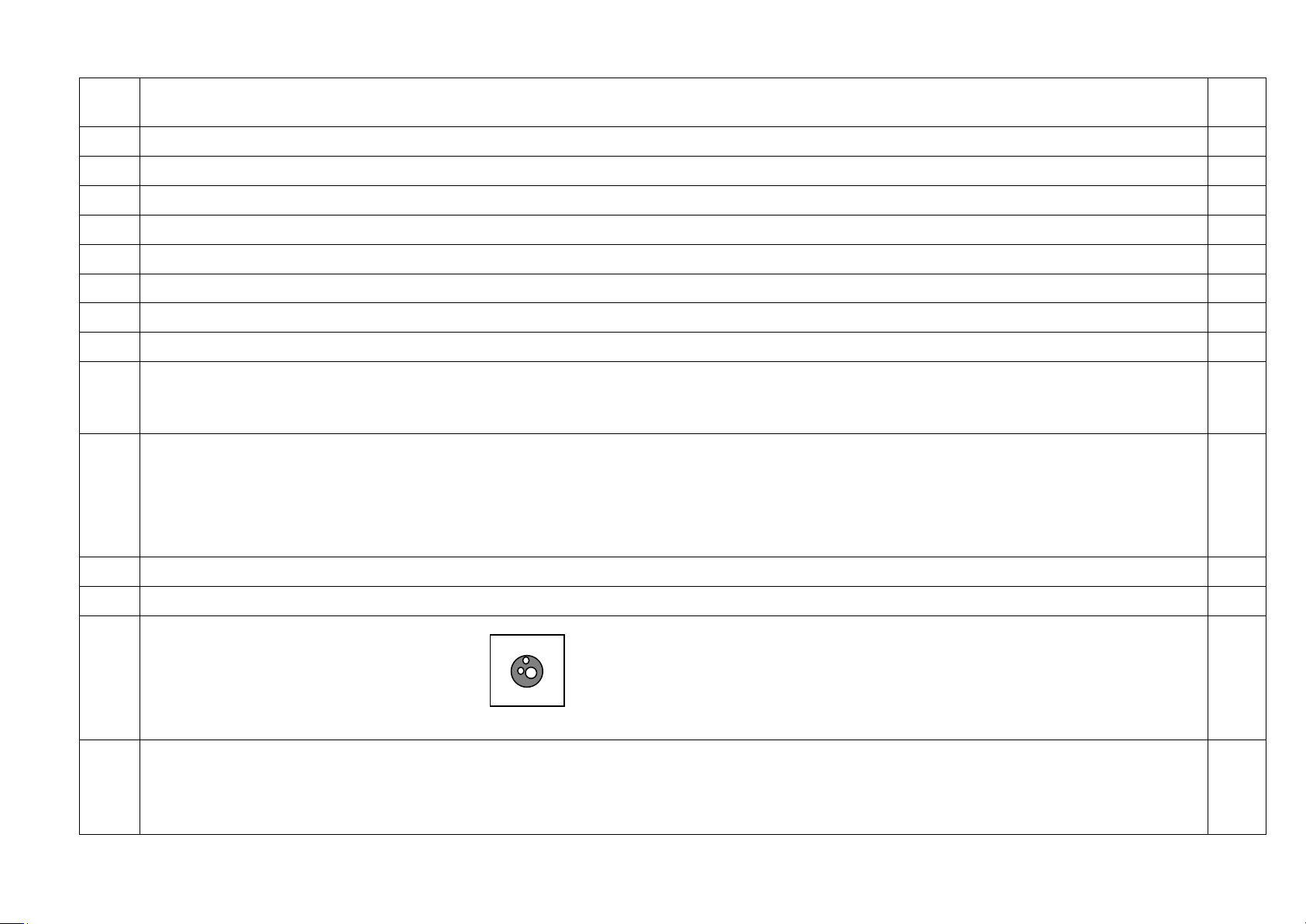
Task: Select the left cell in the fourth row below header
Action: coord(109,229)
